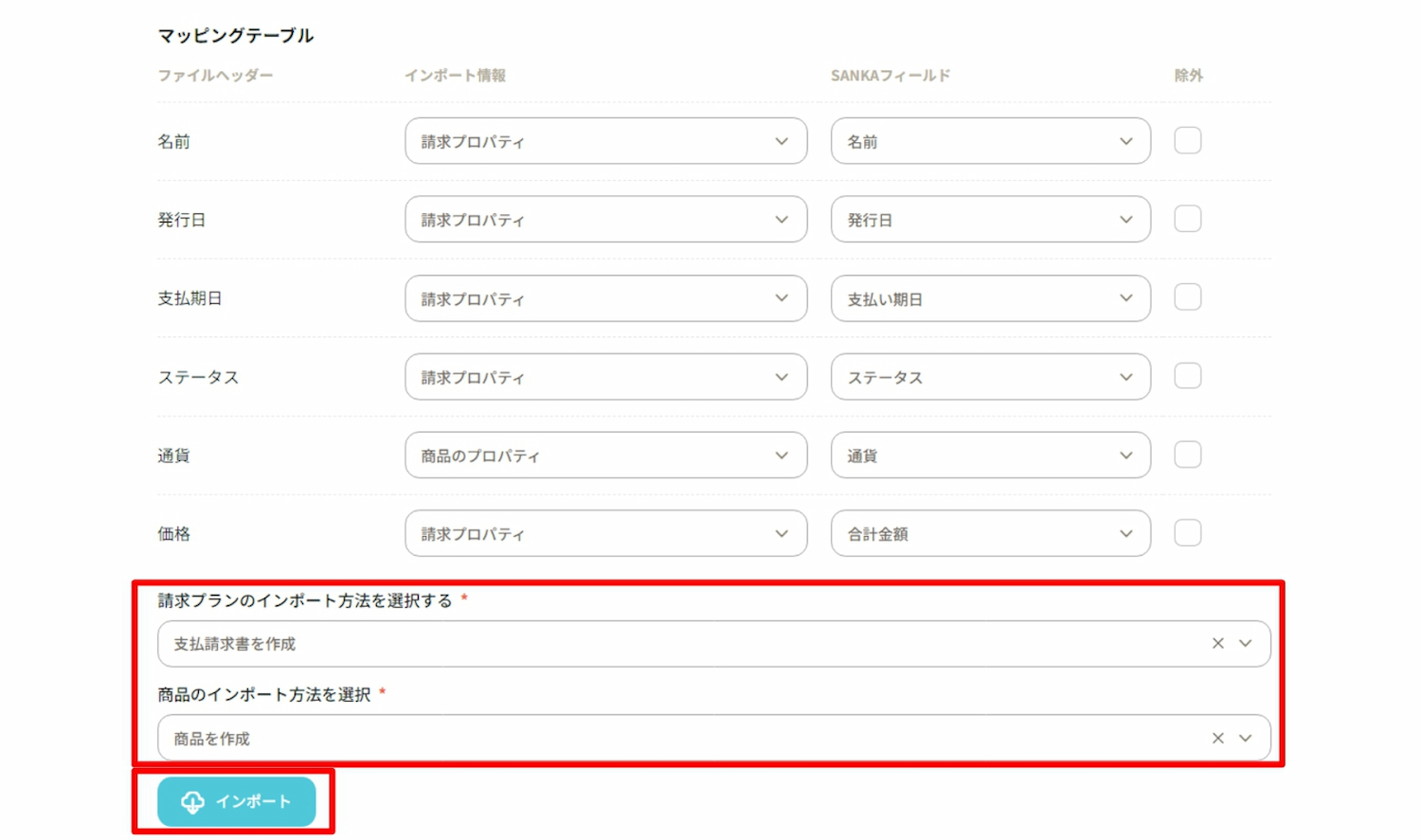Viewport: 1421px width, 840px height.
Task: Check the exclude box for 支払期日 row
Action: 1187,298
